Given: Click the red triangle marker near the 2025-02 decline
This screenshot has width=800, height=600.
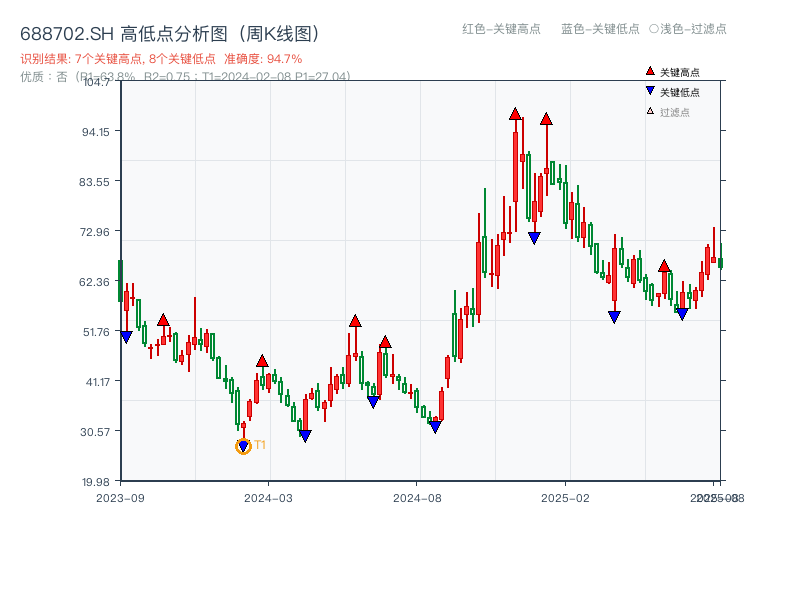Looking at the screenshot, I should click(x=665, y=266).
